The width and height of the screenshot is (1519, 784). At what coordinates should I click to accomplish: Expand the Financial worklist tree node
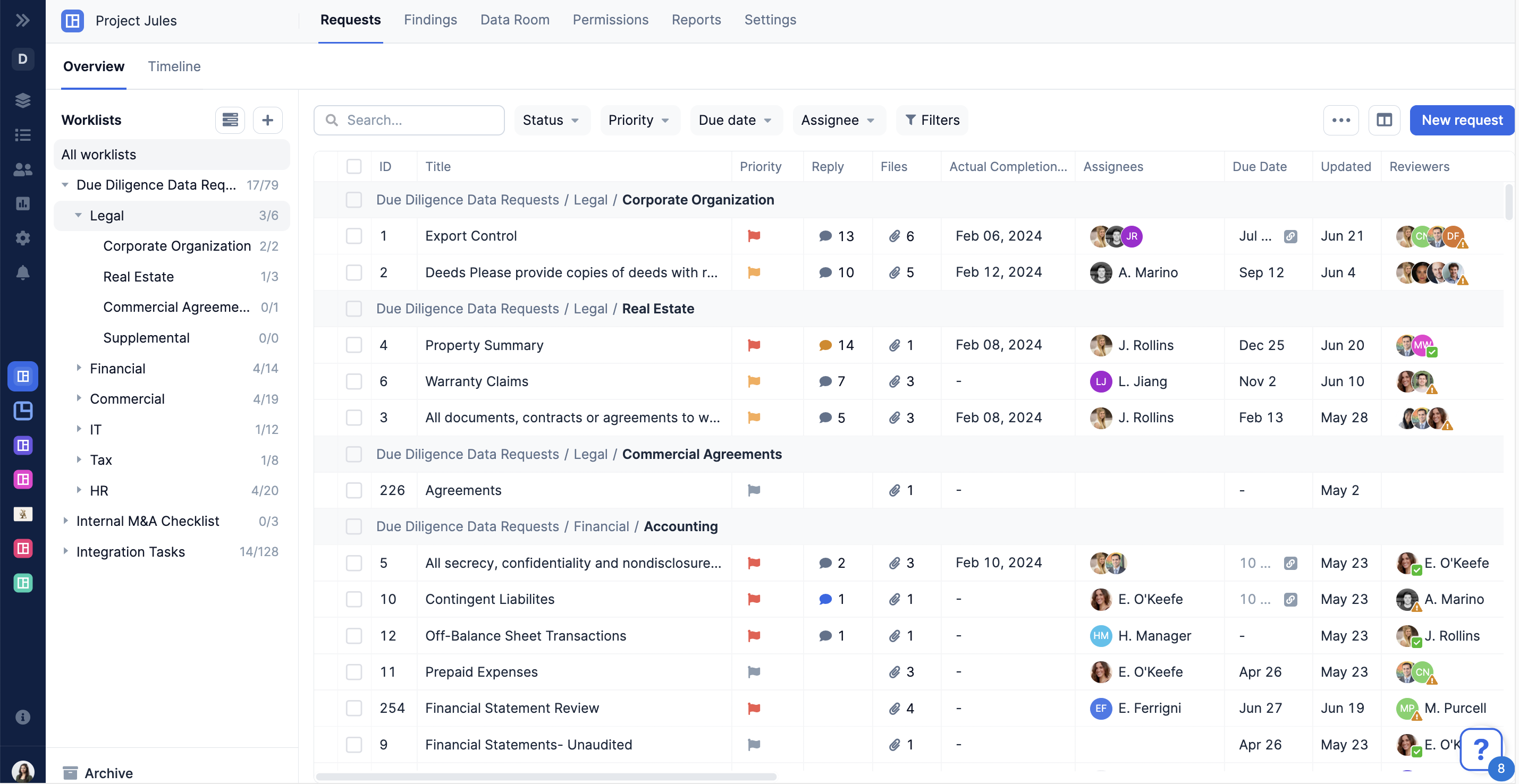point(79,369)
